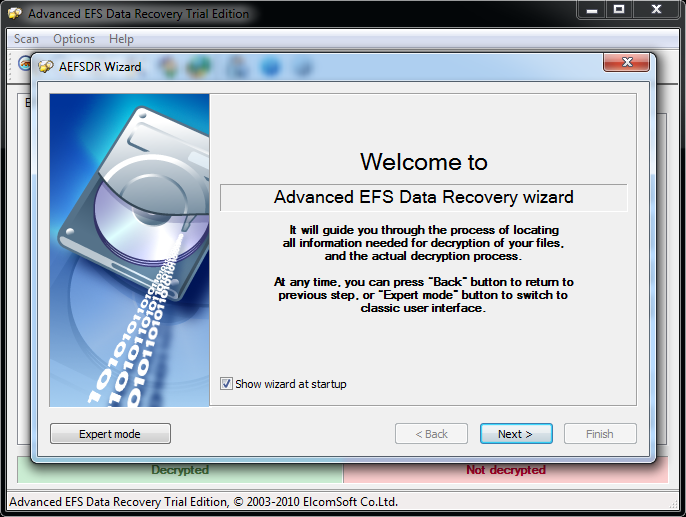Open the Help menu
This screenshot has width=686, height=517.
point(121,39)
